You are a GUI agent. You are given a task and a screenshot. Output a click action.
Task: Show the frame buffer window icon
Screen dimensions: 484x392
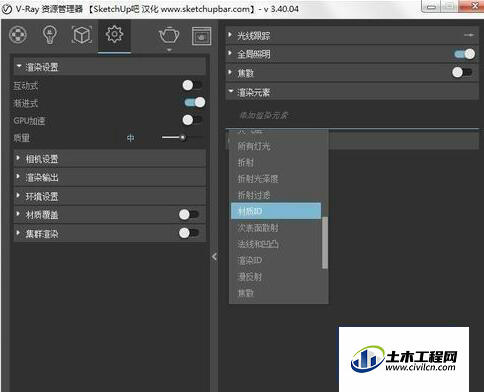click(x=201, y=36)
